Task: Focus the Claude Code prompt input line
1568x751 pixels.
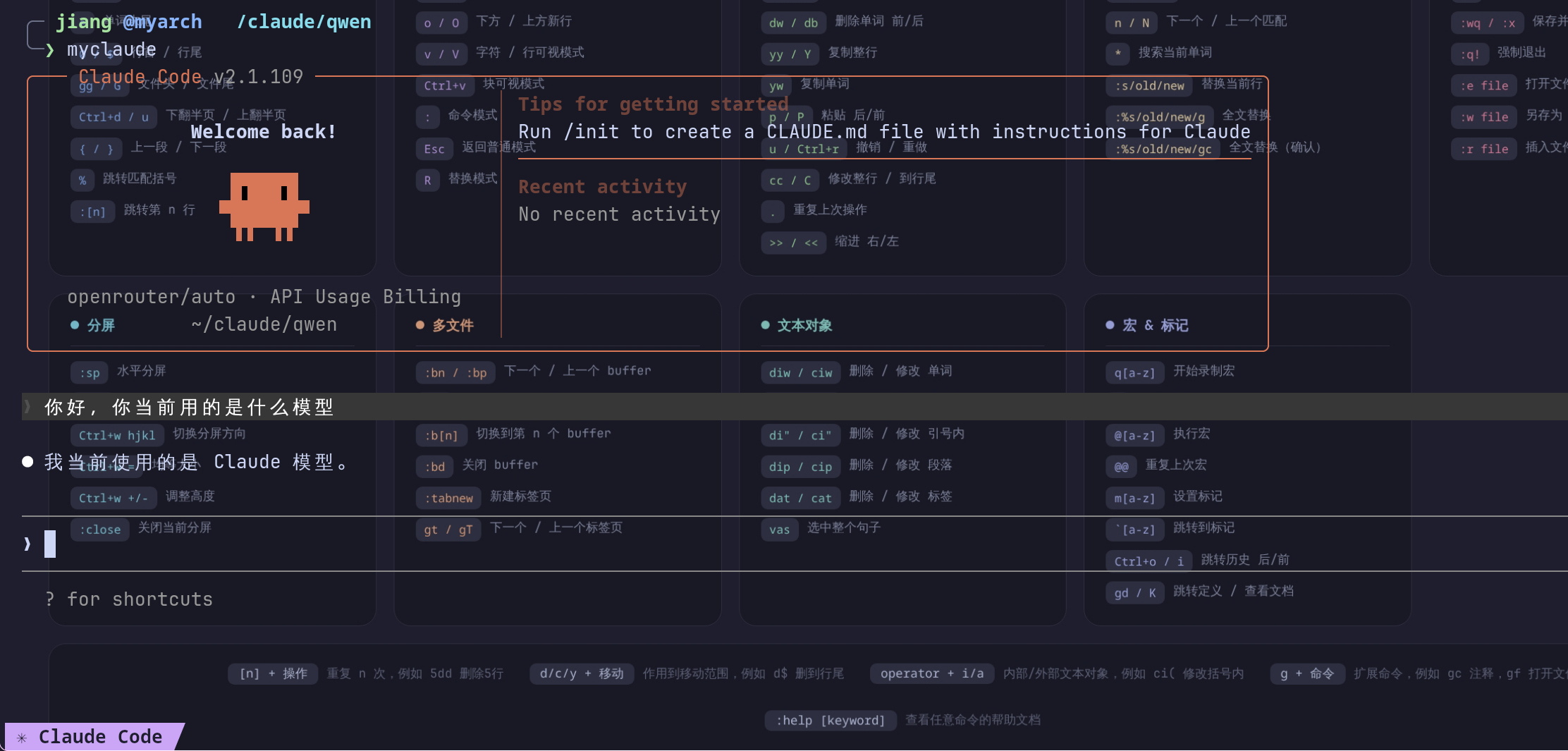Action: click(795, 544)
